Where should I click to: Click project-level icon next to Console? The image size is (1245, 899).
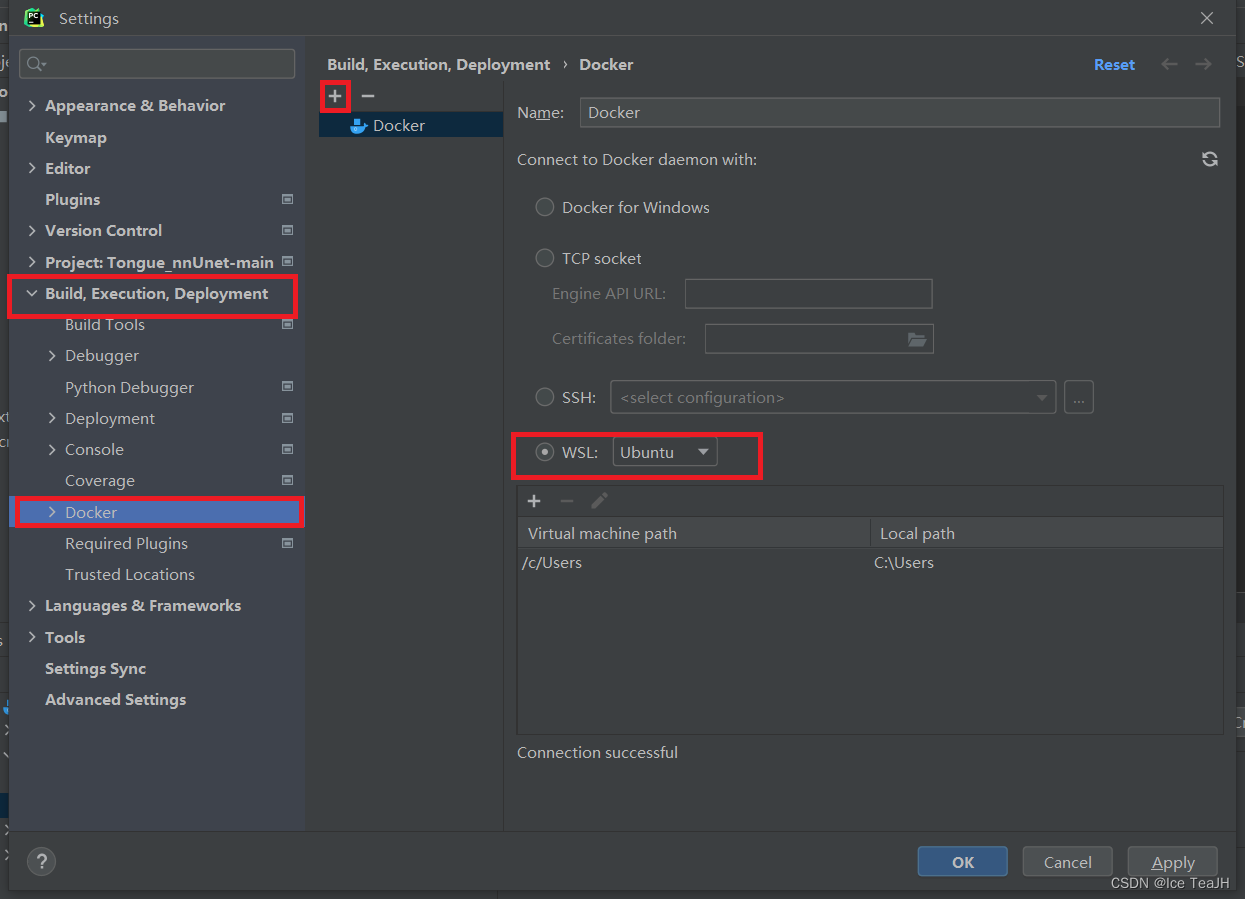point(288,449)
